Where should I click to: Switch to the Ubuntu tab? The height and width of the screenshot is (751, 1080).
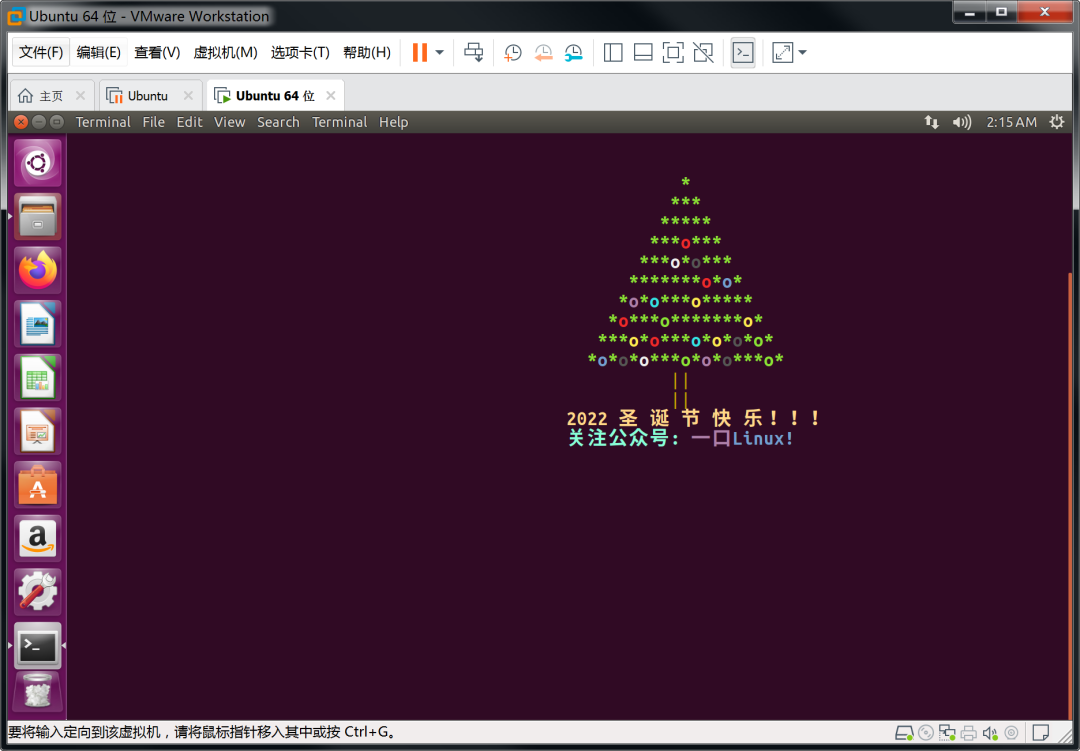tap(148, 94)
